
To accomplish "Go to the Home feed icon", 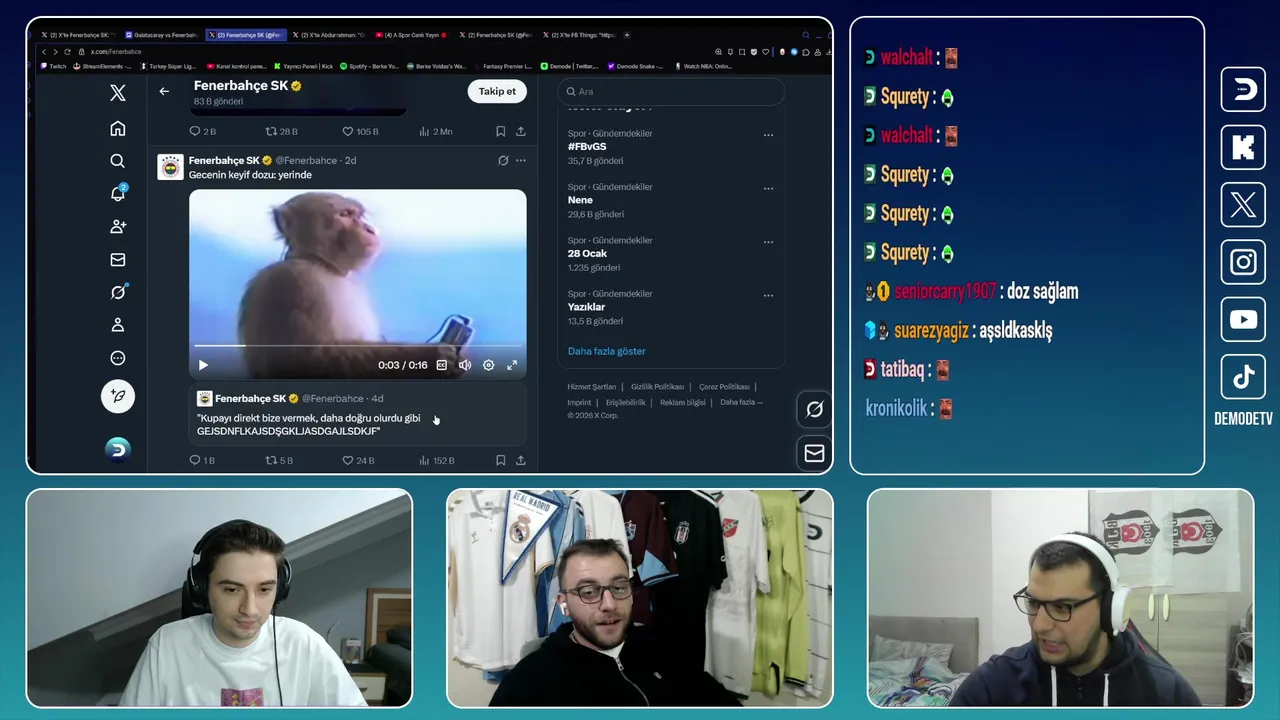I will click(118, 128).
